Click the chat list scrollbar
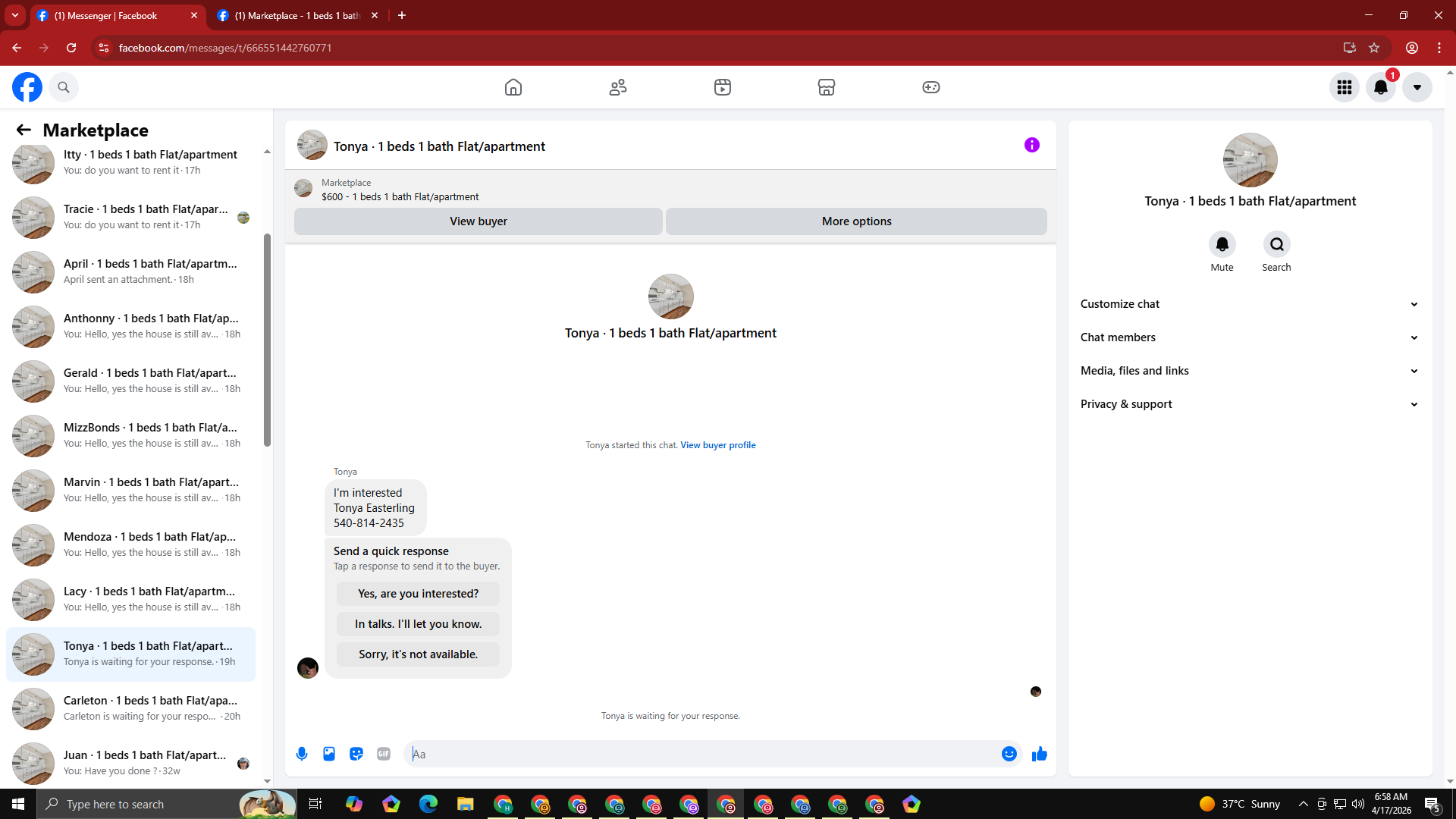Viewport: 1456px width, 819px height. click(x=267, y=341)
